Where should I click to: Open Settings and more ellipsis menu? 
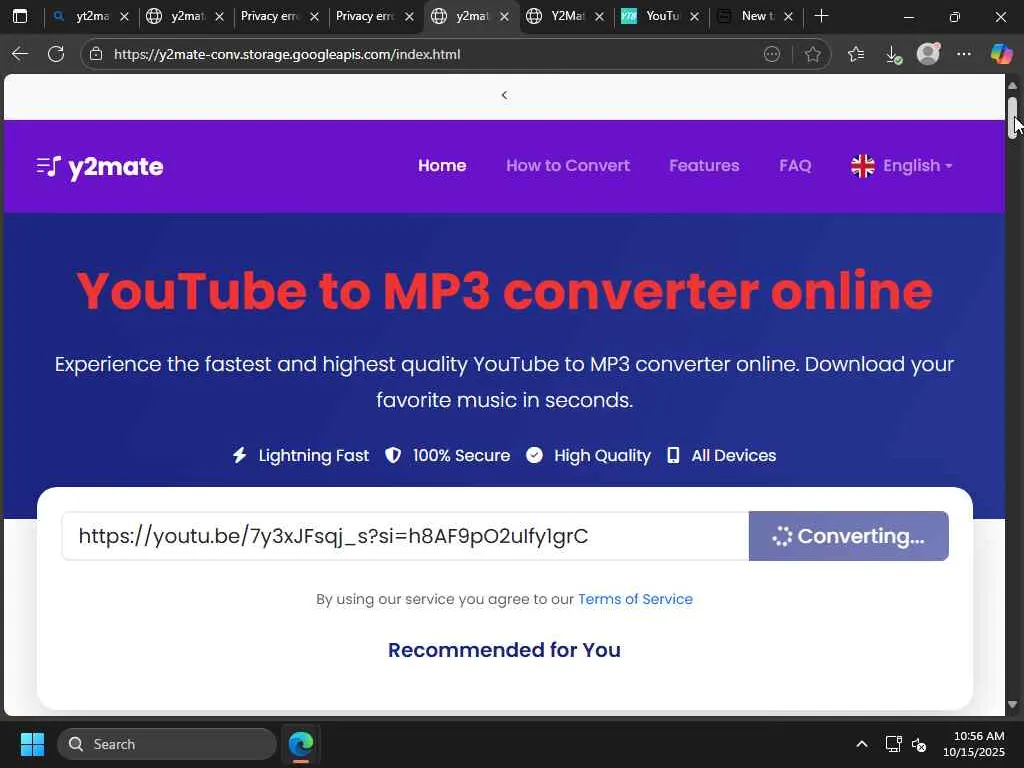tap(964, 54)
